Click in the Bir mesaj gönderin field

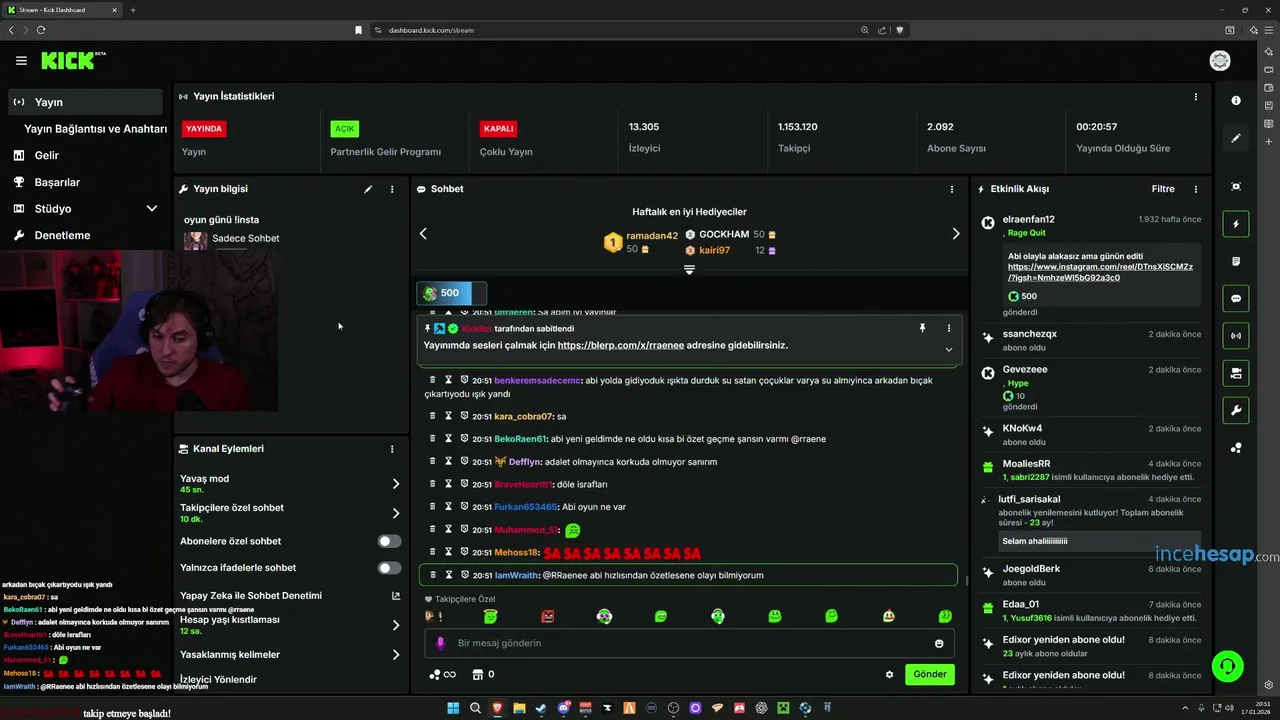pos(690,643)
